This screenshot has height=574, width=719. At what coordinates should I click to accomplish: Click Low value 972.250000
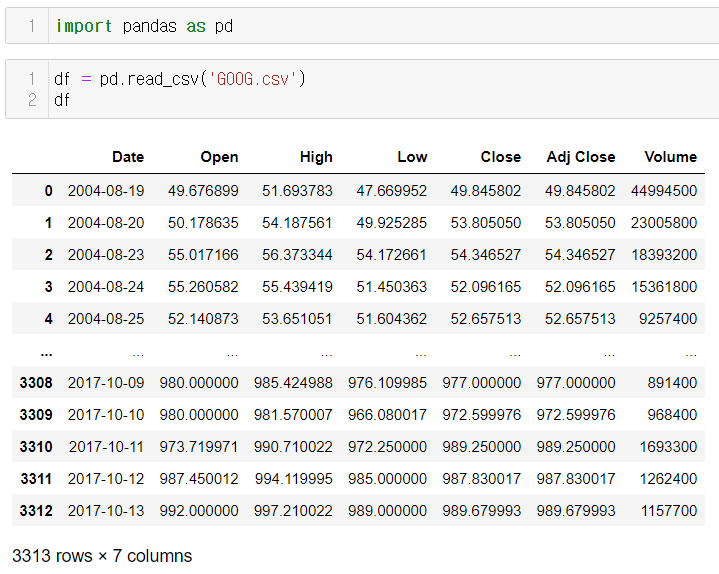pos(387,447)
